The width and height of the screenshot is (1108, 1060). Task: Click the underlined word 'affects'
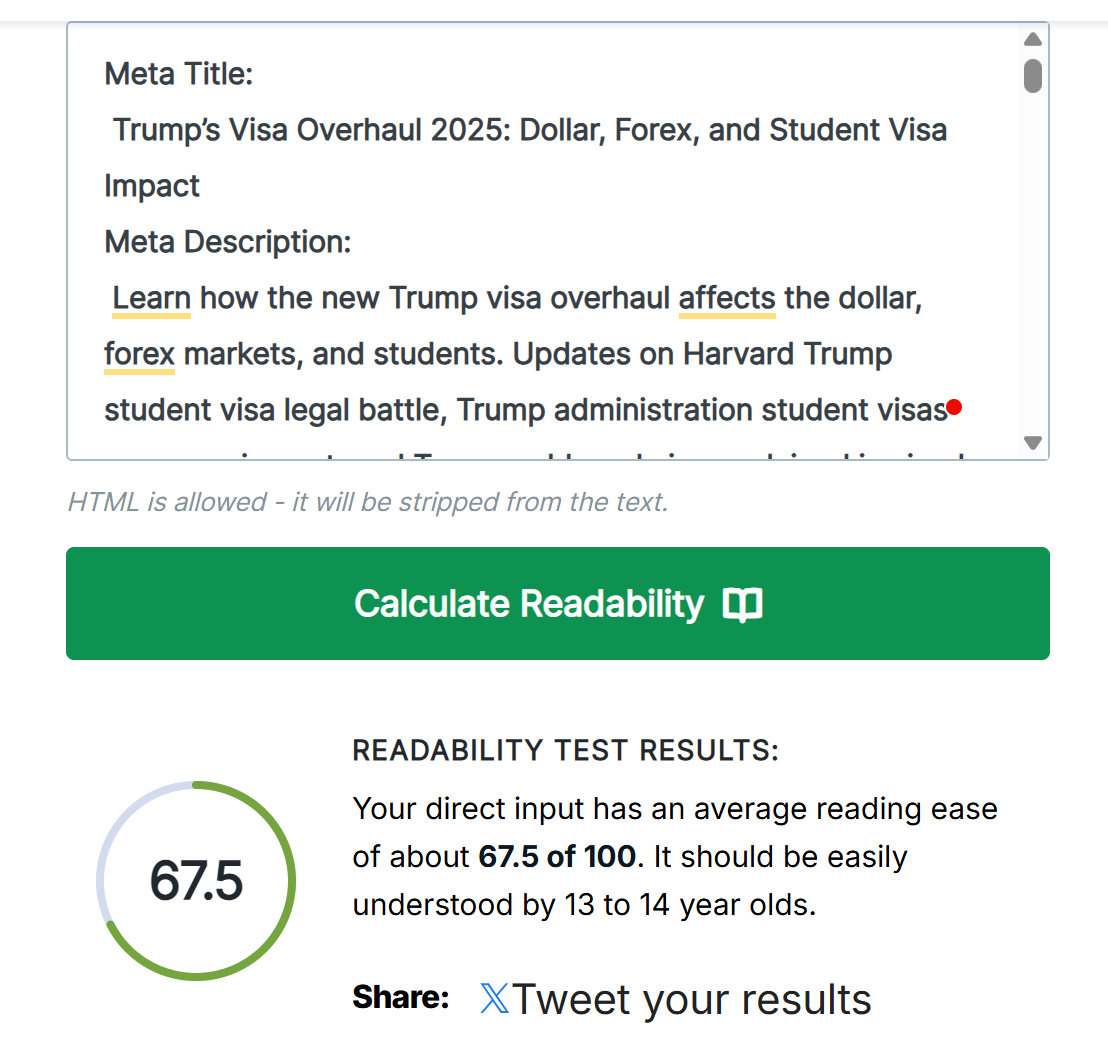[x=727, y=298]
